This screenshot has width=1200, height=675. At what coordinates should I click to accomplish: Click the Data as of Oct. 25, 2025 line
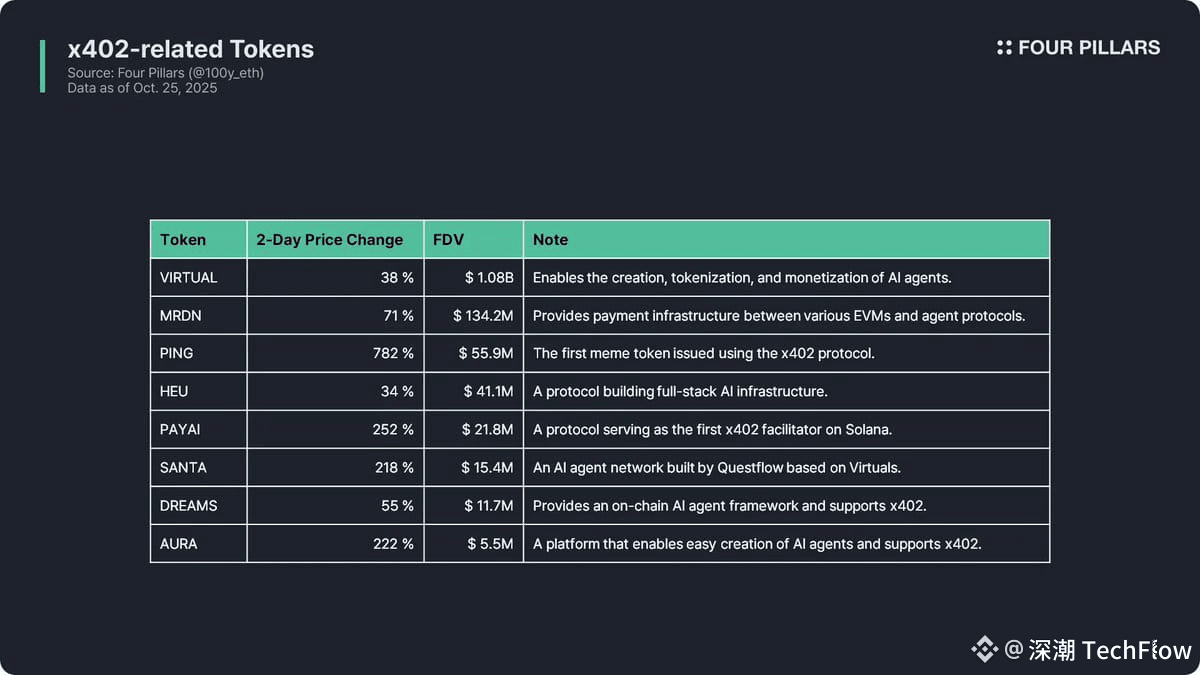tap(142, 88)
